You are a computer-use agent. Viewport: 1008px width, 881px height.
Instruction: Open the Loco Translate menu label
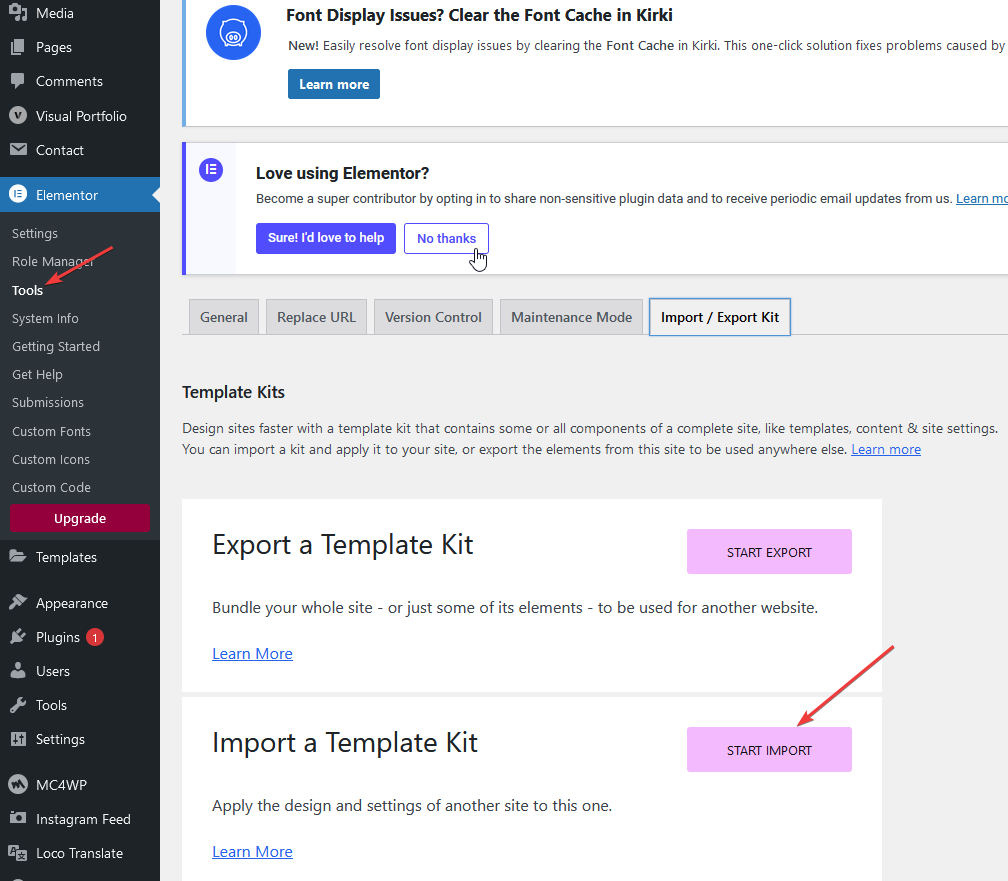(79, 853)
